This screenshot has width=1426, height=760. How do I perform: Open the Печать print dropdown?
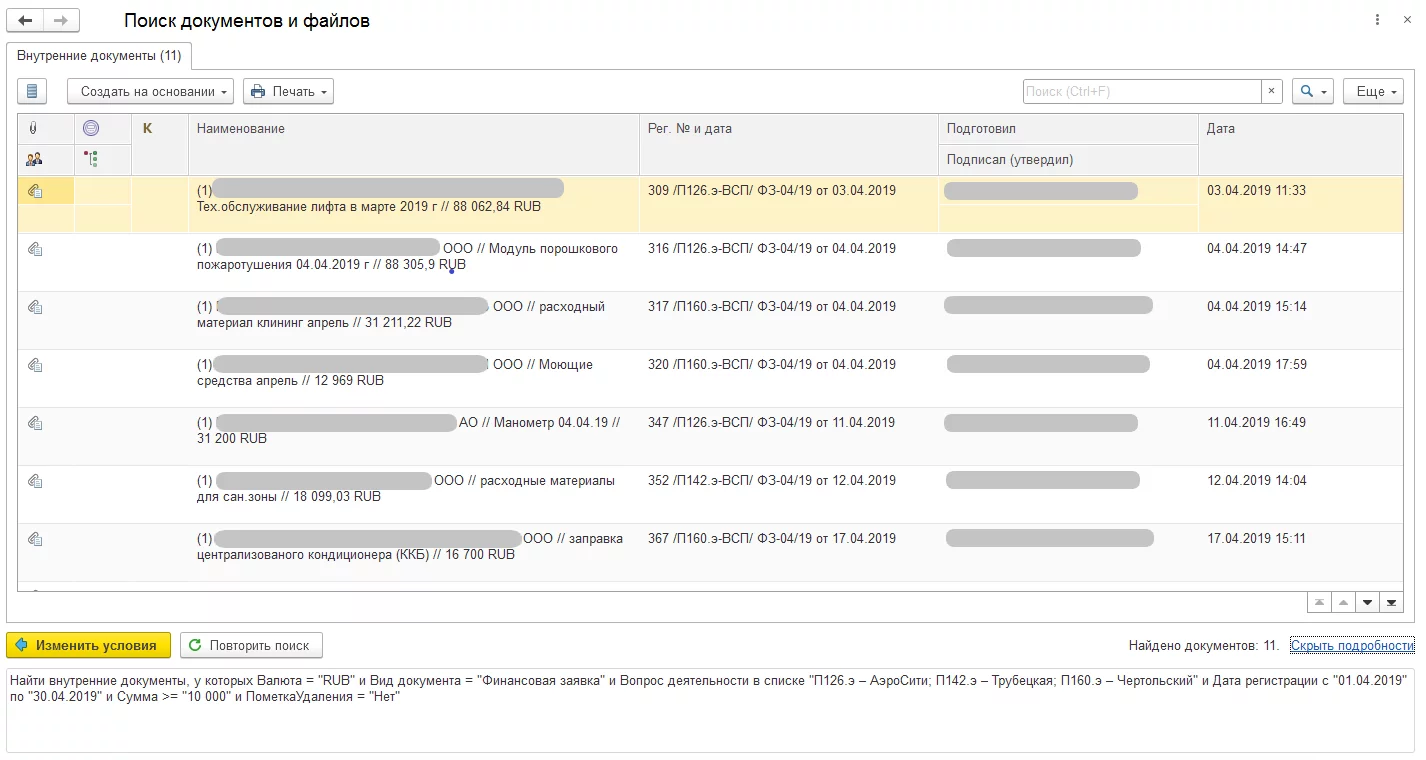click(288, 91)
